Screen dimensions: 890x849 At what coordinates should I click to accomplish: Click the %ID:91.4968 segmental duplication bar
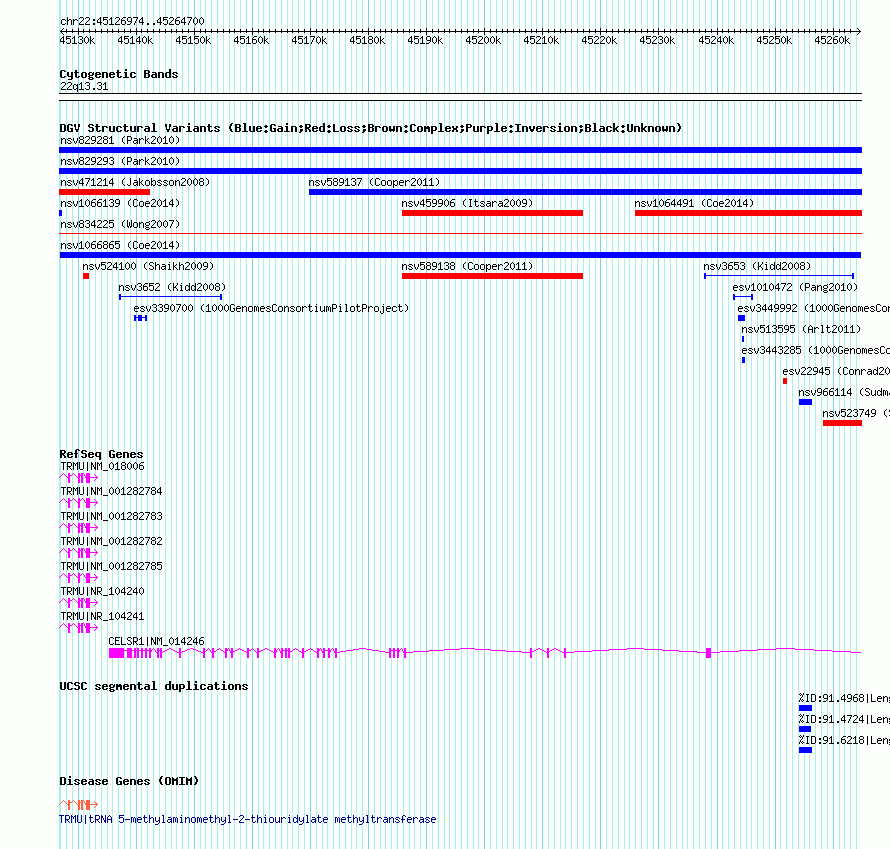pyautogui.click(x=805, y=708)
